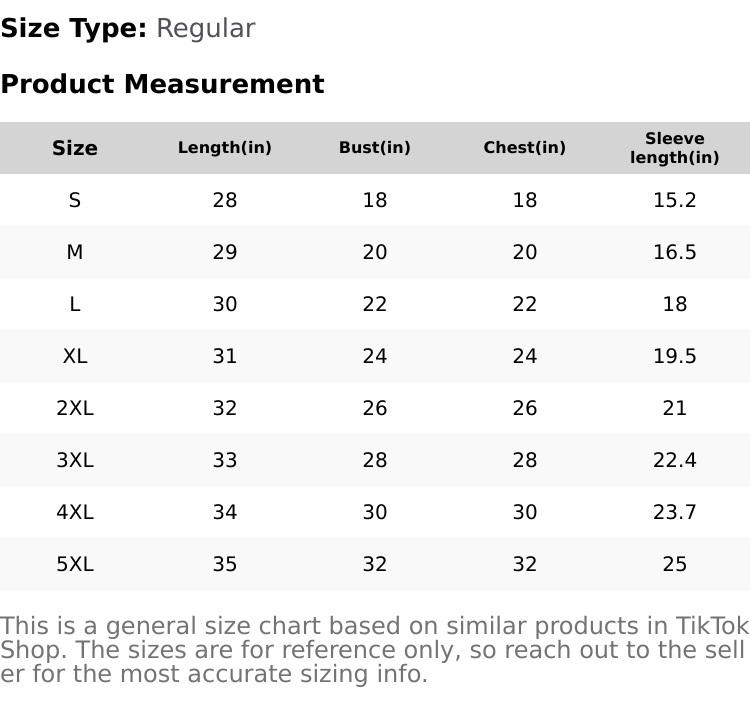Select the XL size row label

(75, 356)
